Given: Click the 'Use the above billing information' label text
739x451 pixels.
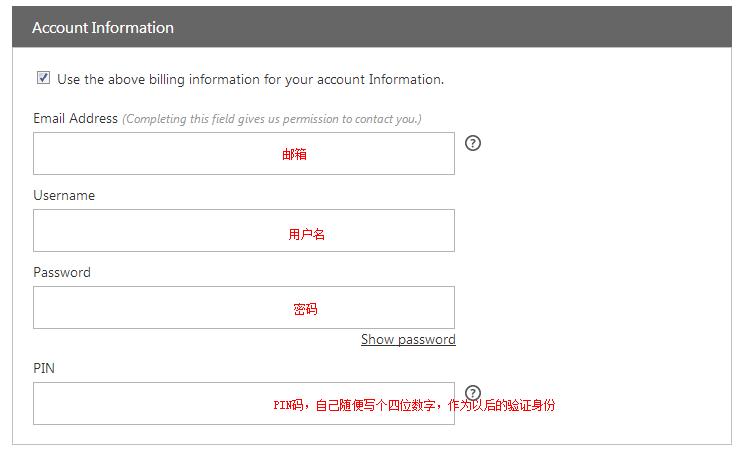Looking at the screenshot, I should point(250,79).
